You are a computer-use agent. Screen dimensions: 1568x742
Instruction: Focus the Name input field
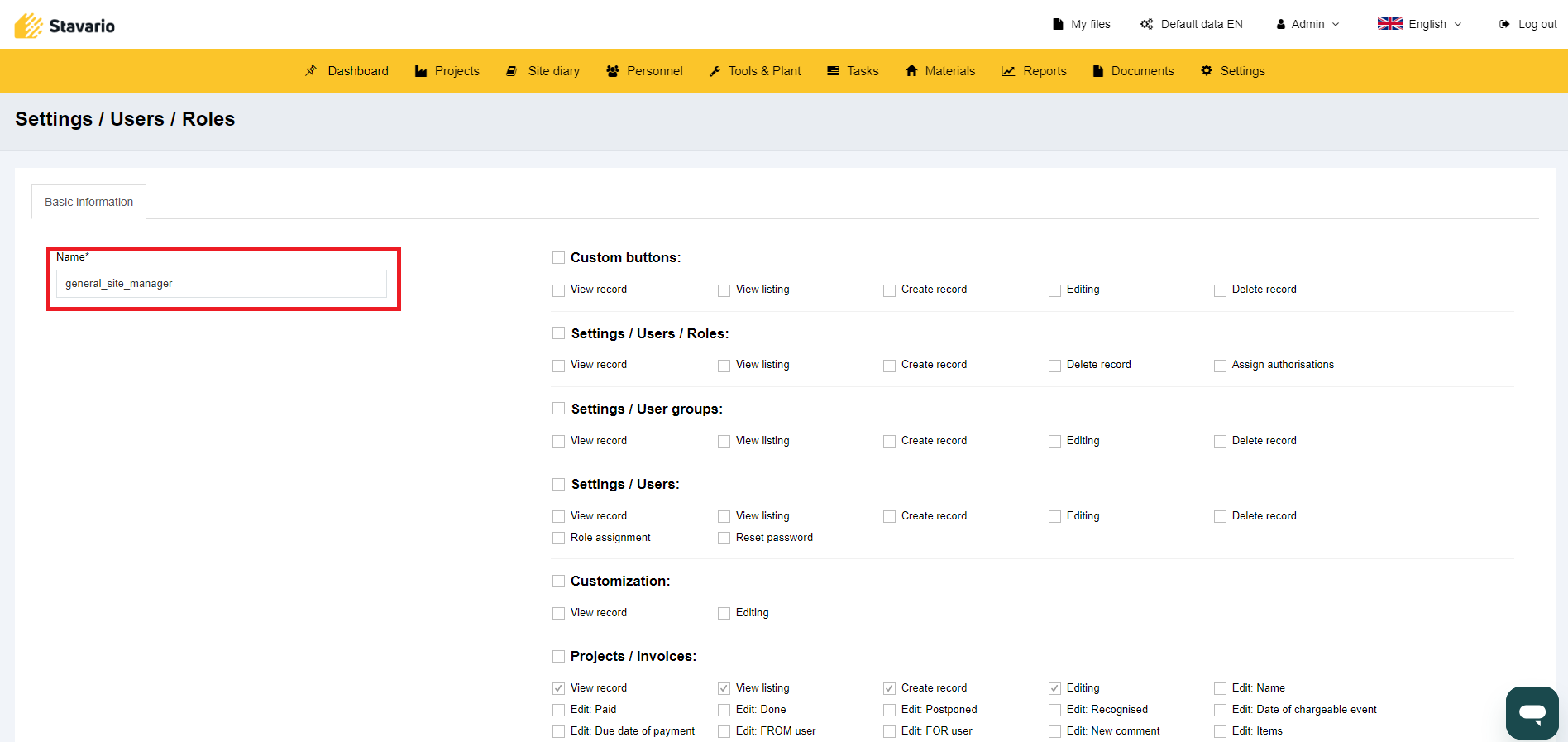(222, 284)
